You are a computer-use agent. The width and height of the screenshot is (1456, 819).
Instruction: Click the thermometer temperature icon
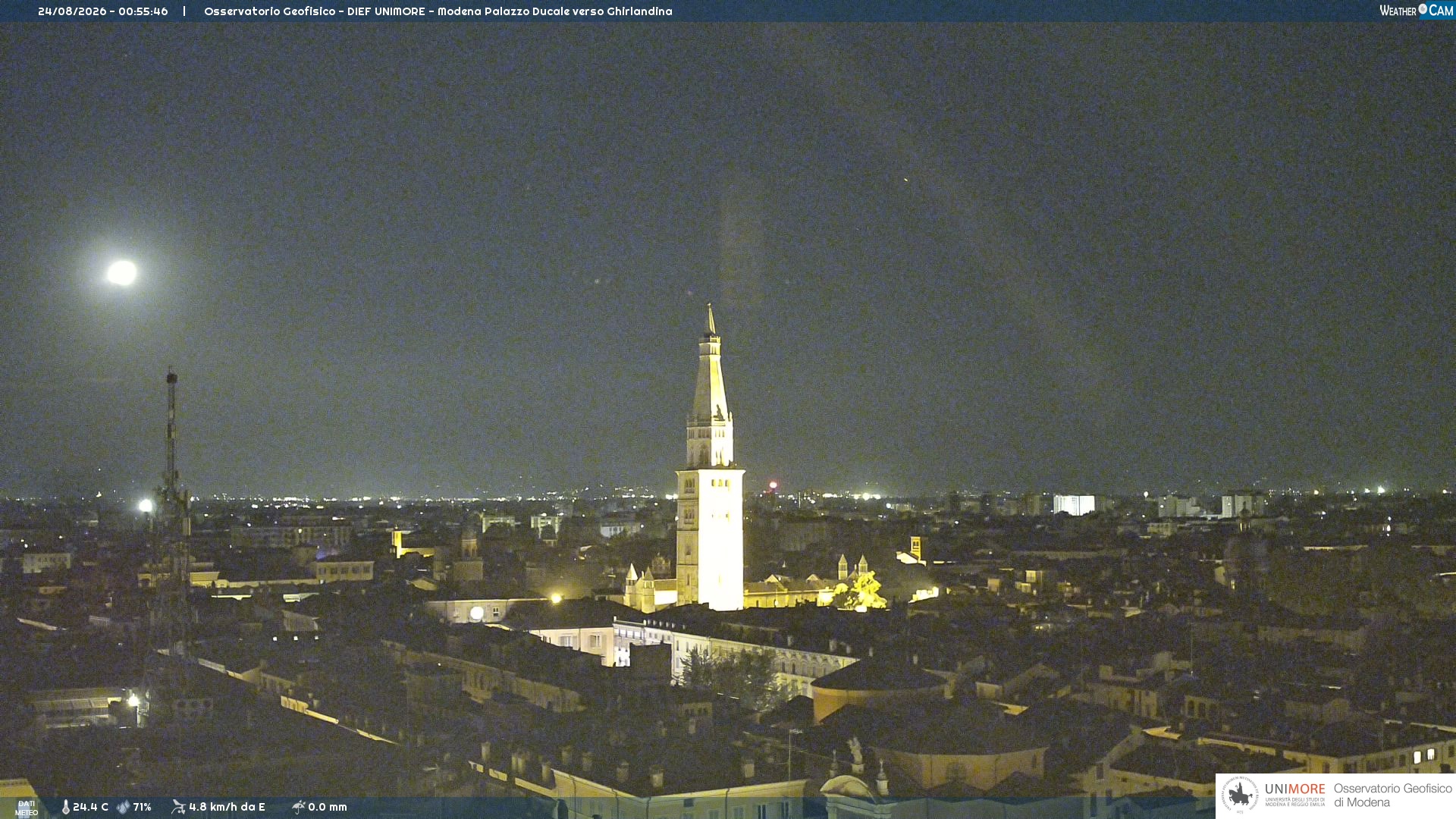click(x=65, y=808)
